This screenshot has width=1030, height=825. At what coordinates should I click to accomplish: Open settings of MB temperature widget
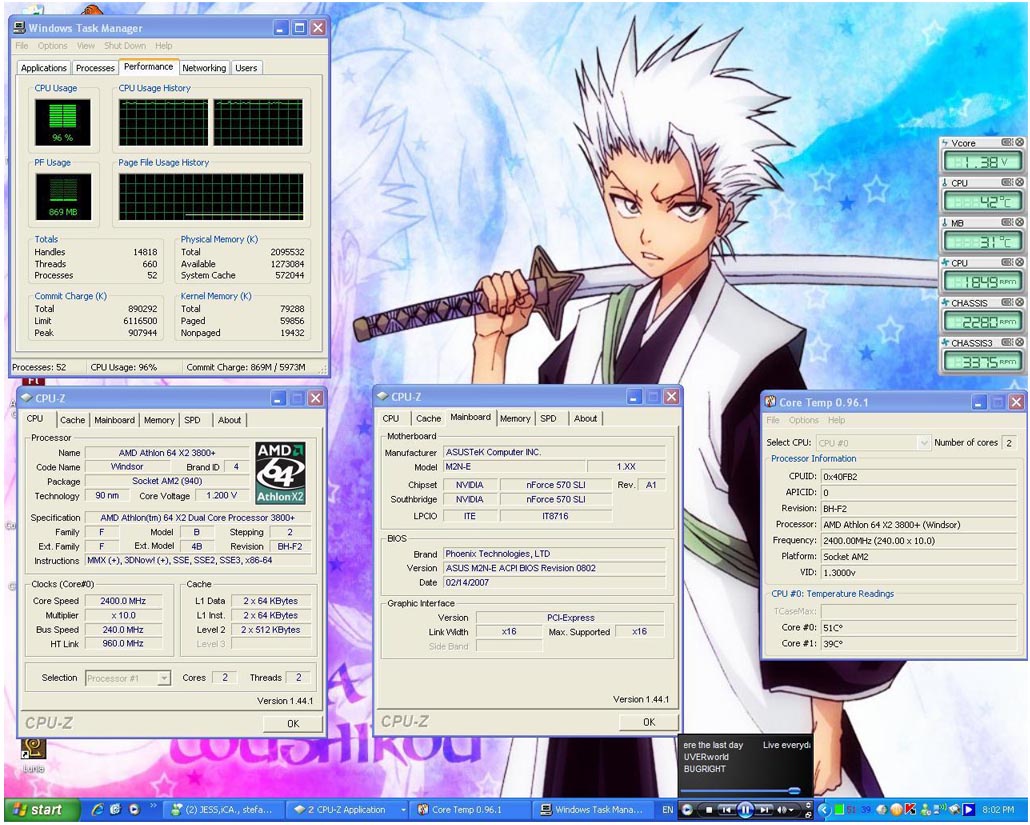tap(1007, 222)
